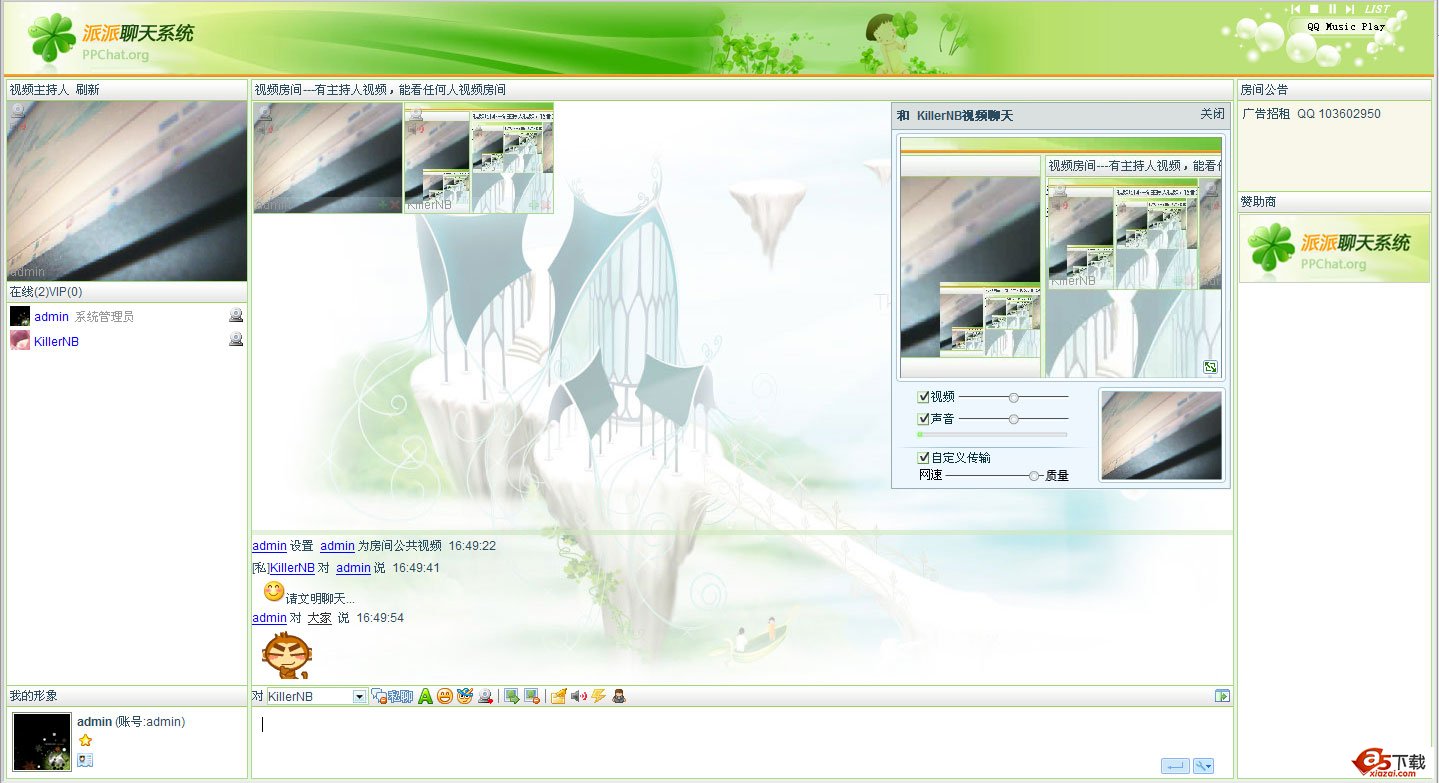Viewport: 1439px width, 783px height.
Task: Open the smiley emoticon picker
Action: coord(445,696)
